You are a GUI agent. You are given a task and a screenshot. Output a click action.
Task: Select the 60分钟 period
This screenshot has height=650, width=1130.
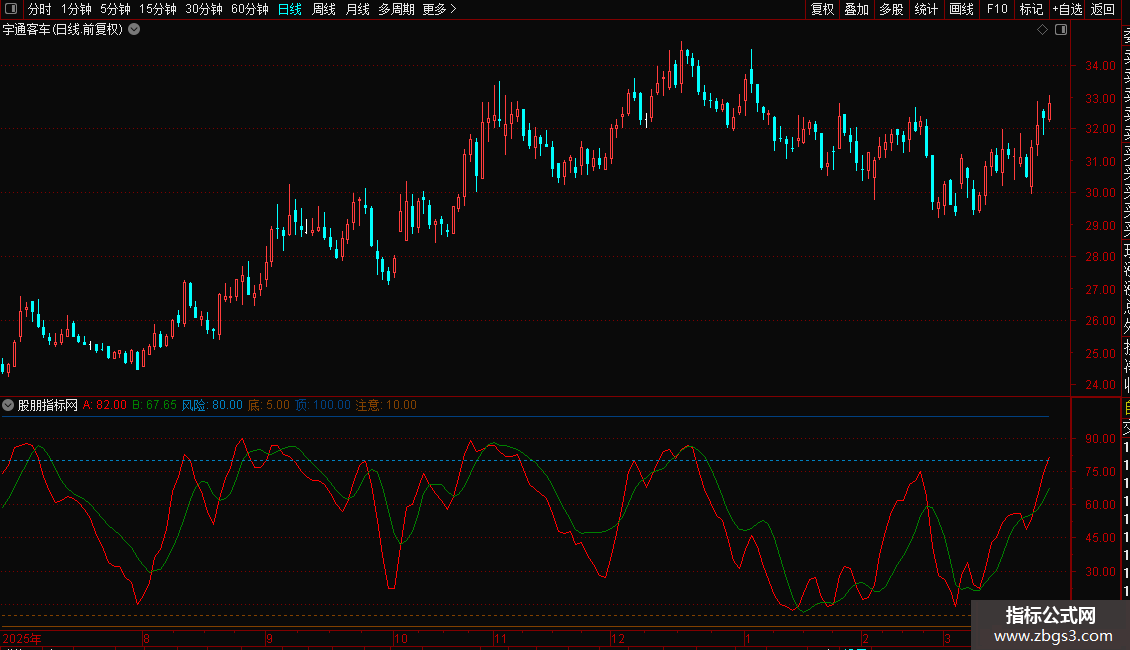click(x=249, y=9)
